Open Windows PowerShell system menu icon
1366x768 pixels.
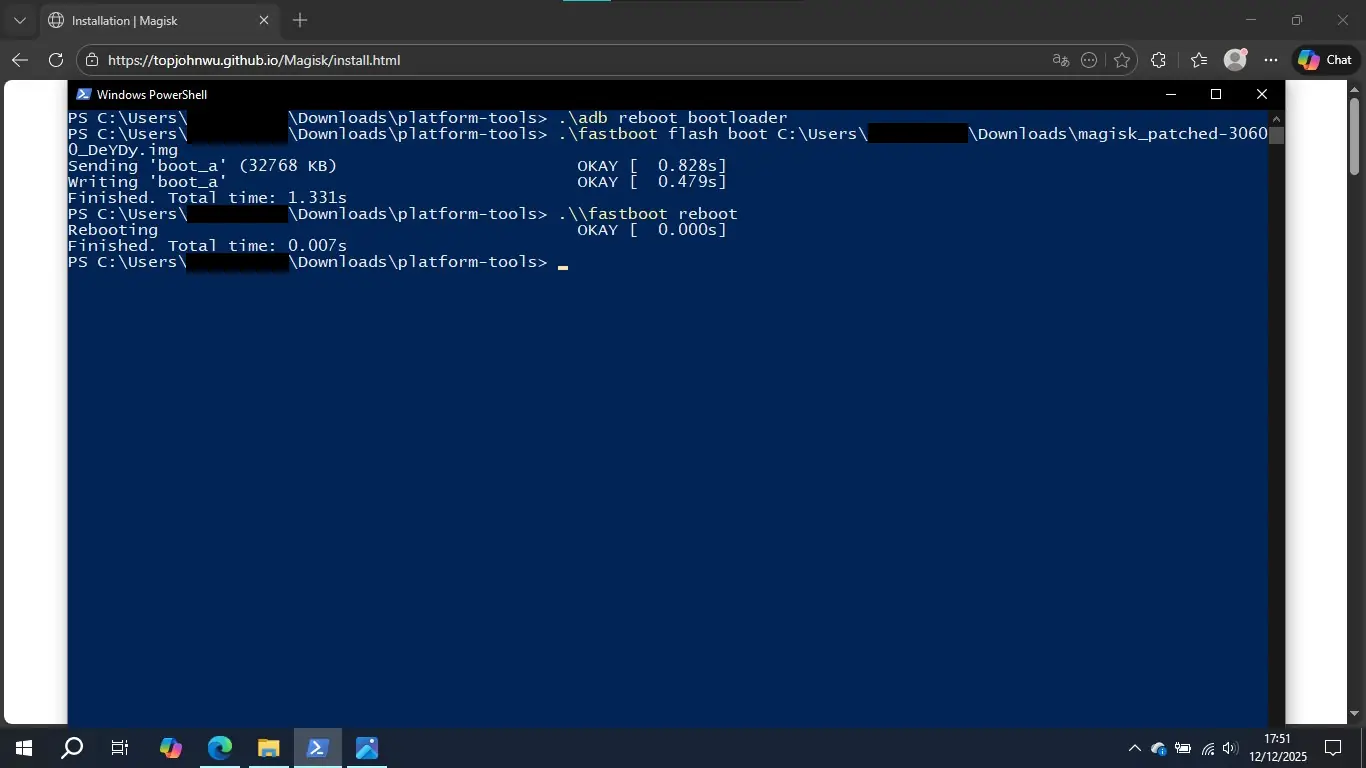click(x=83, y=94)
